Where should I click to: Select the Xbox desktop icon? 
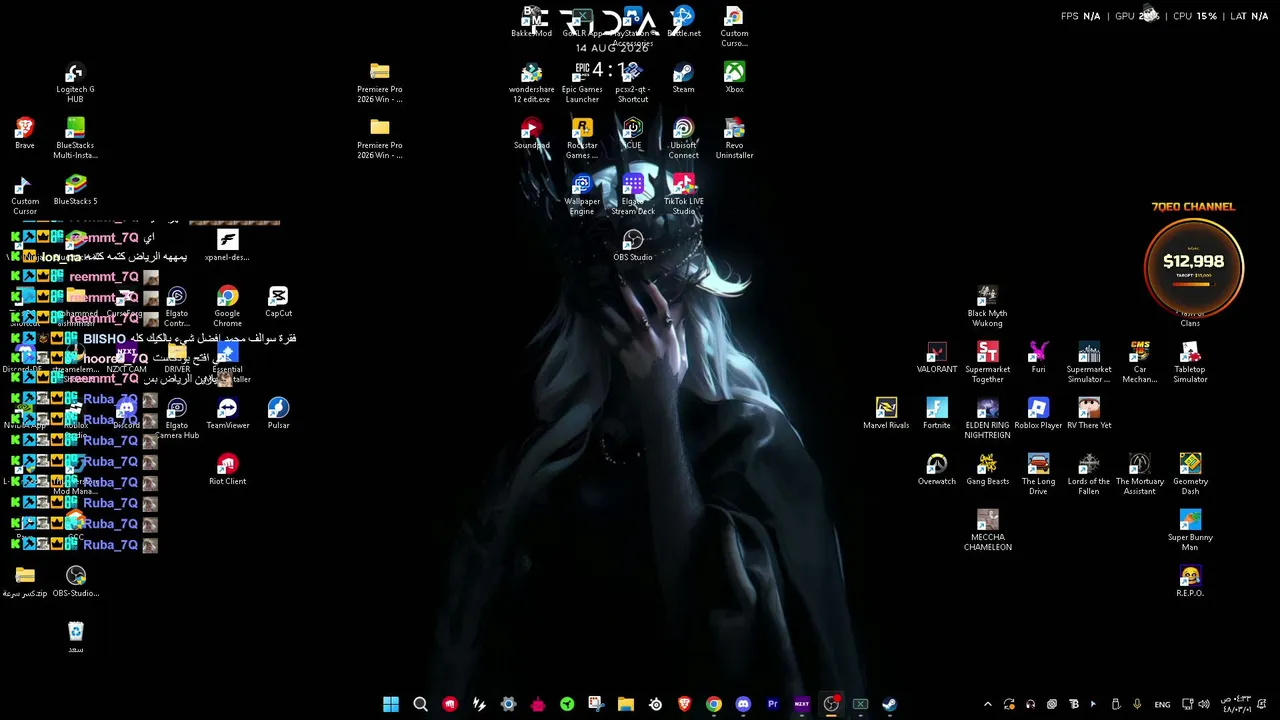coord(734,78)
